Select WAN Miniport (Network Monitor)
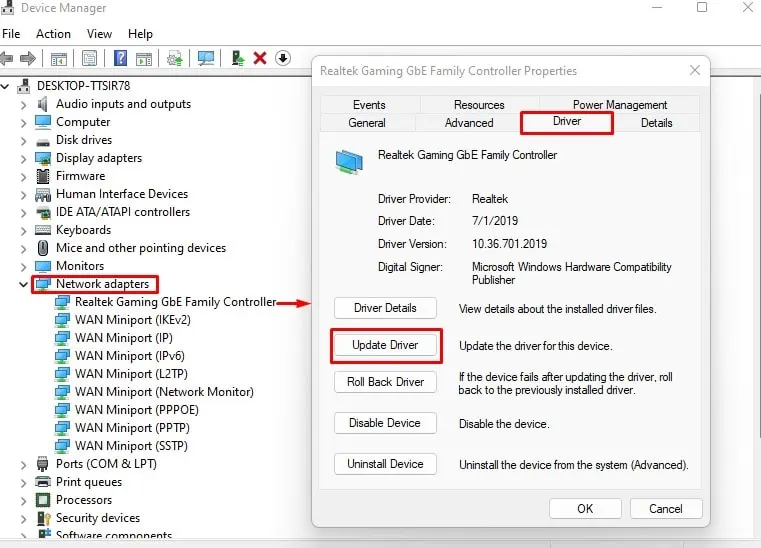Viewport: 761px width, 548px height. [154, 392]
